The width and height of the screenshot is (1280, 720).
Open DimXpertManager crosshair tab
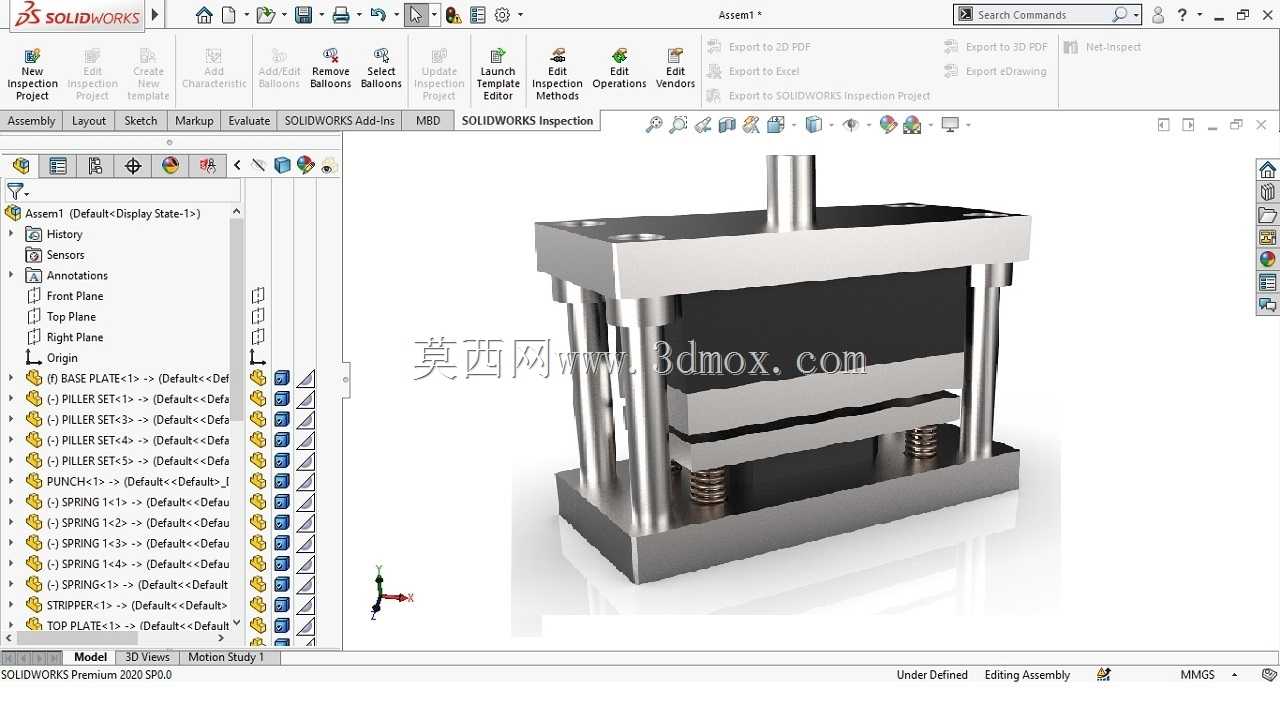[x=133, y=166]
